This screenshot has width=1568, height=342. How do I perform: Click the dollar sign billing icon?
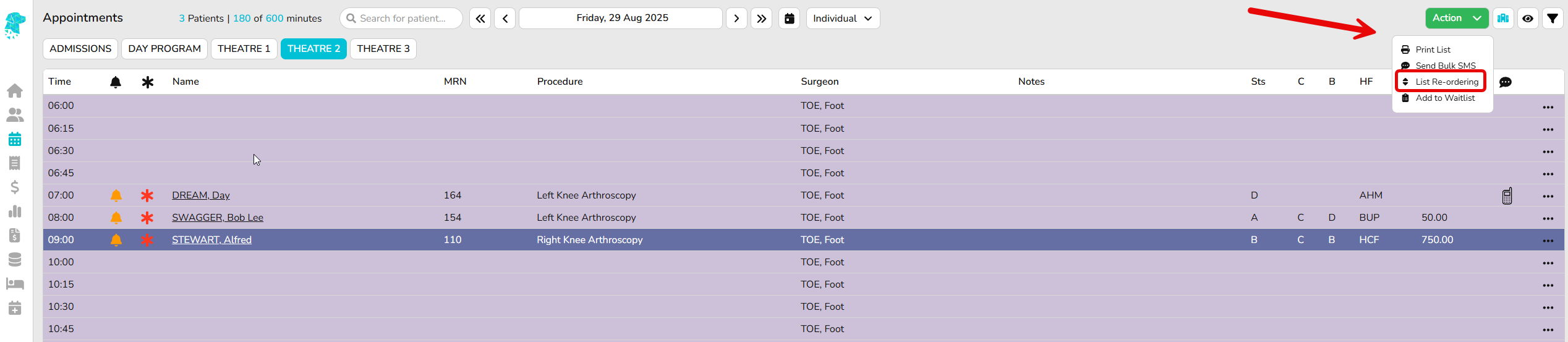[x=15, y=187]
